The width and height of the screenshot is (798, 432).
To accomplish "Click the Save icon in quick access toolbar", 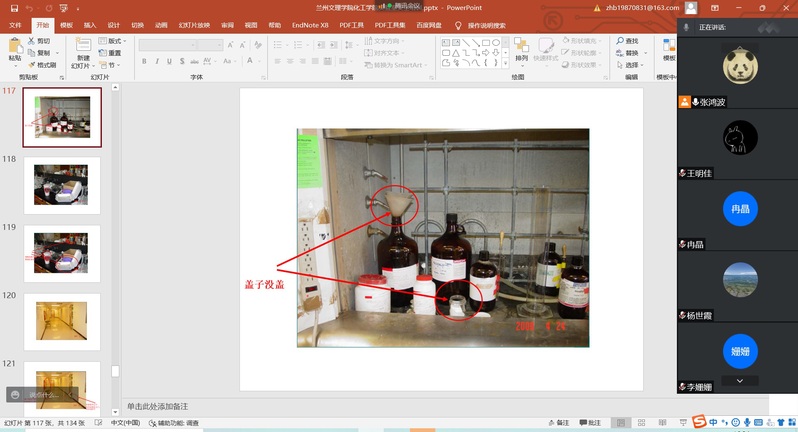I will pyautogui.click(x=14, y=8).
